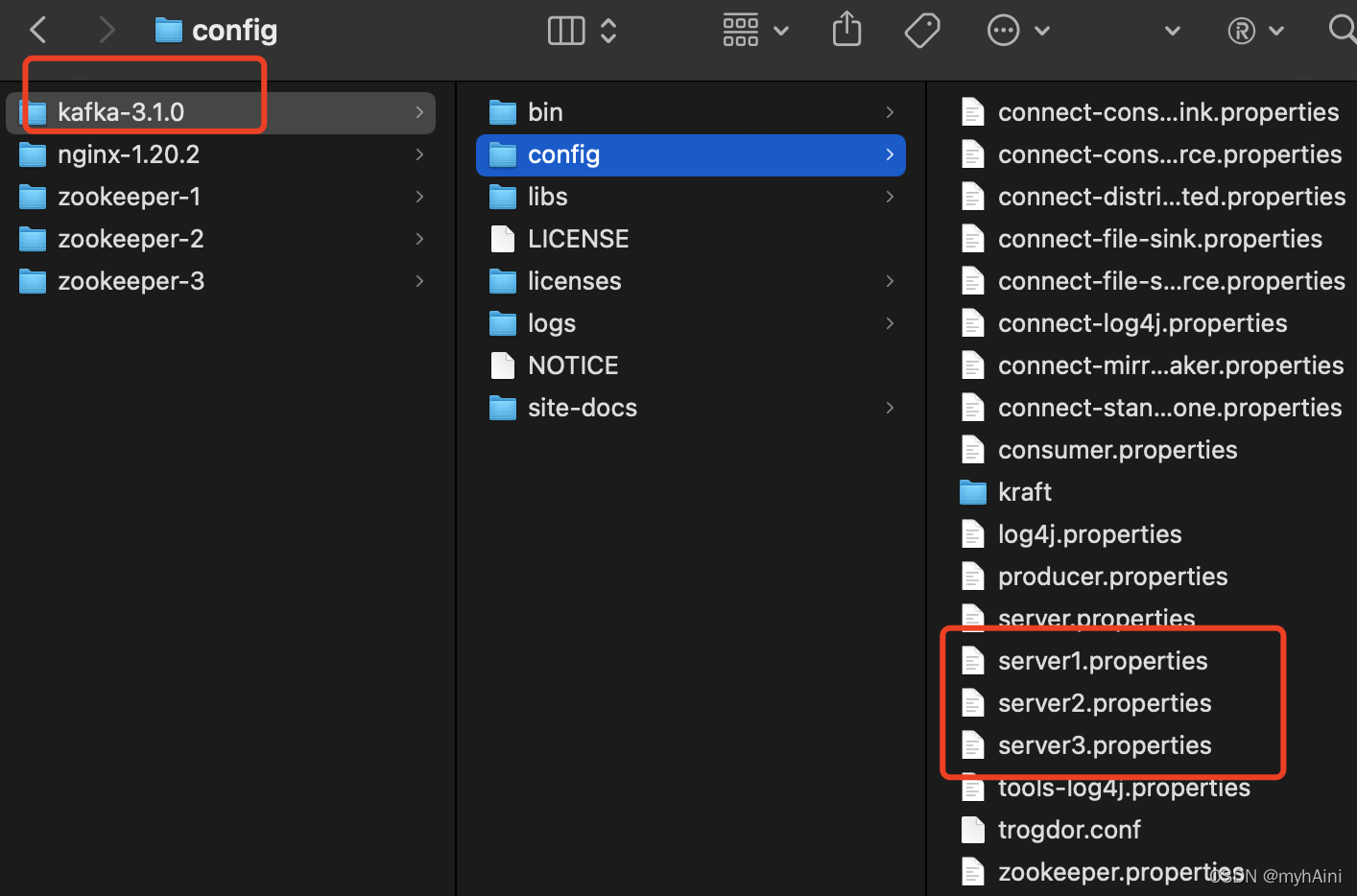The image size is (1357, 896).
Task: Click the server1.properties file icon
Action: click(x=973, y=661)
